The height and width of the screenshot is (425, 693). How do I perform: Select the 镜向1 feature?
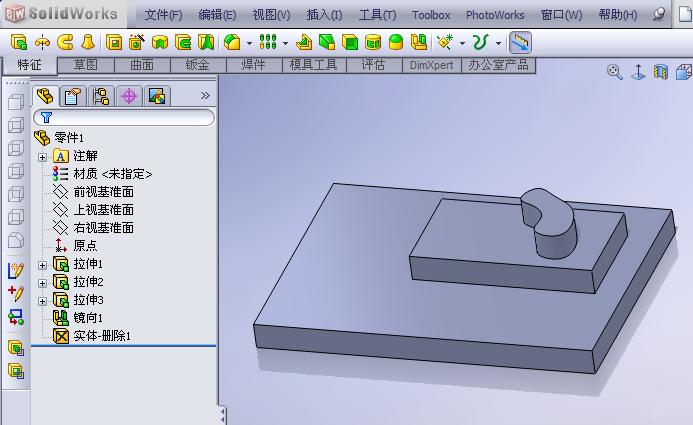coord(78,318)
